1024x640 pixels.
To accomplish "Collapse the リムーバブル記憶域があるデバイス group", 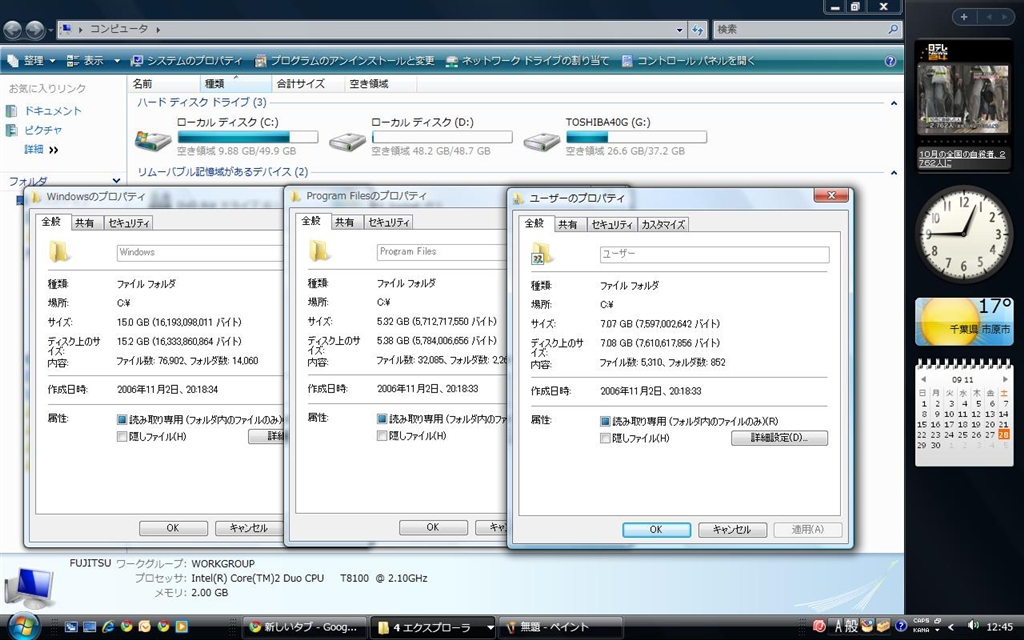I will point(893,173).
